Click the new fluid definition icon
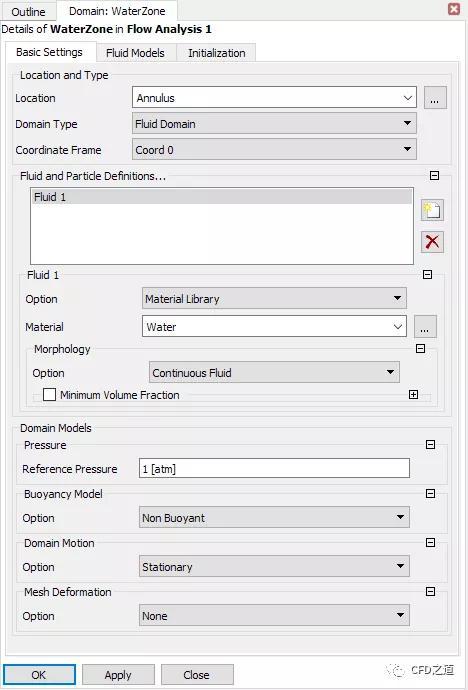The image size is (468, 690). (x=432, y=210)
